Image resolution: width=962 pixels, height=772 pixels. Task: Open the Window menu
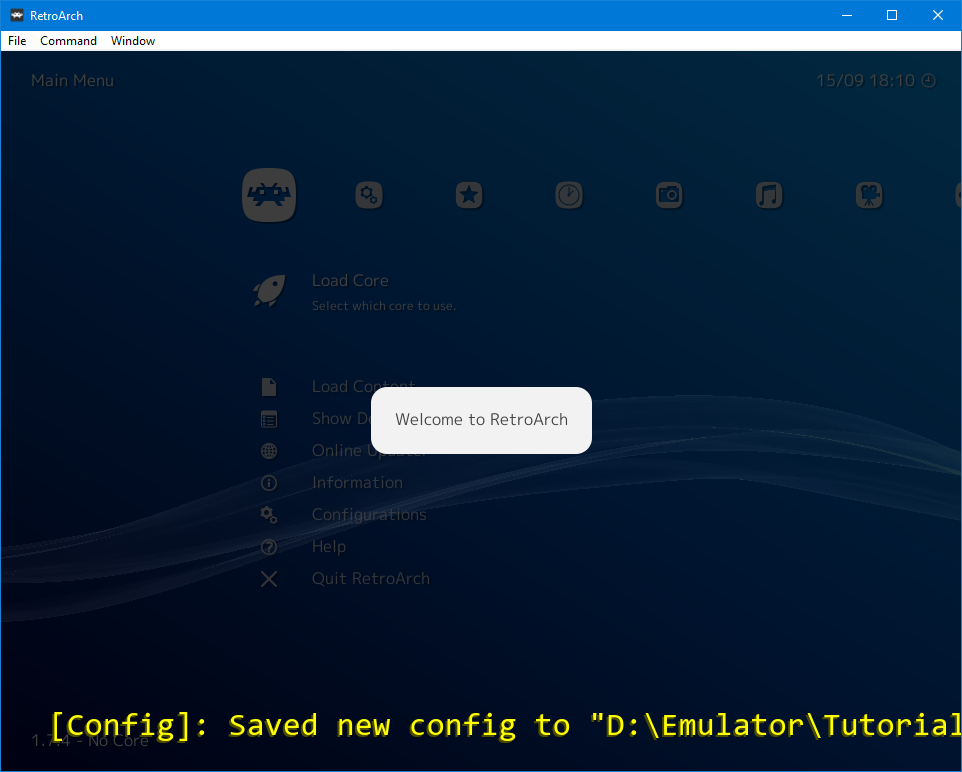tap(133, 41)
